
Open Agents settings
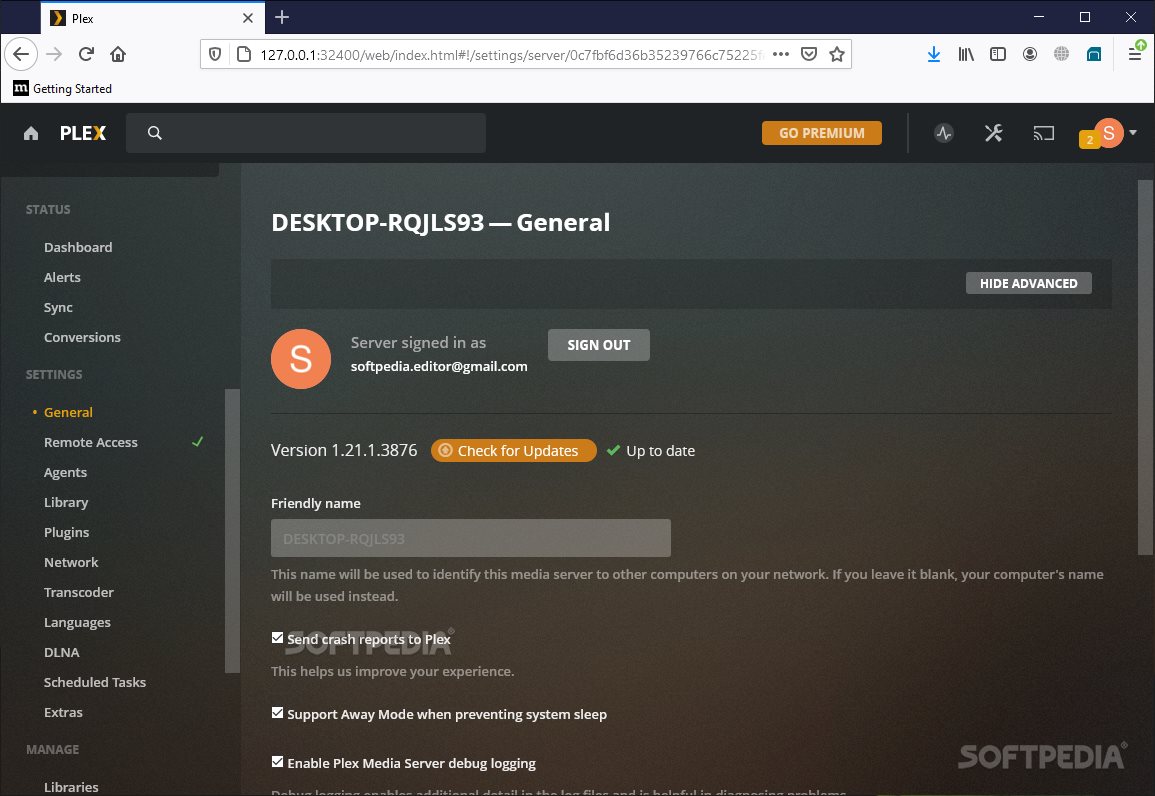tap(65, 473)
